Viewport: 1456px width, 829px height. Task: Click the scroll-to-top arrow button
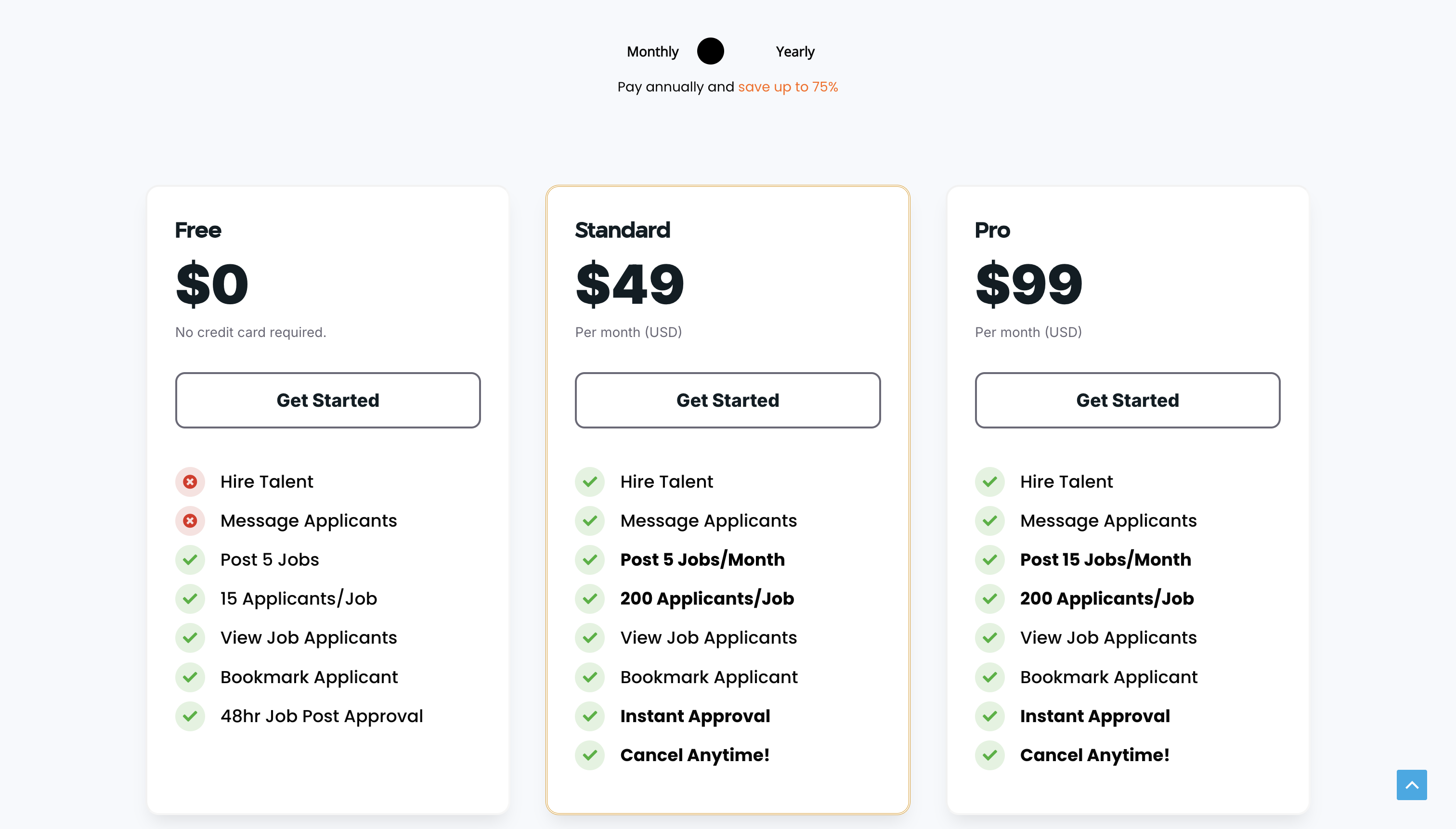coord(1412,785)
